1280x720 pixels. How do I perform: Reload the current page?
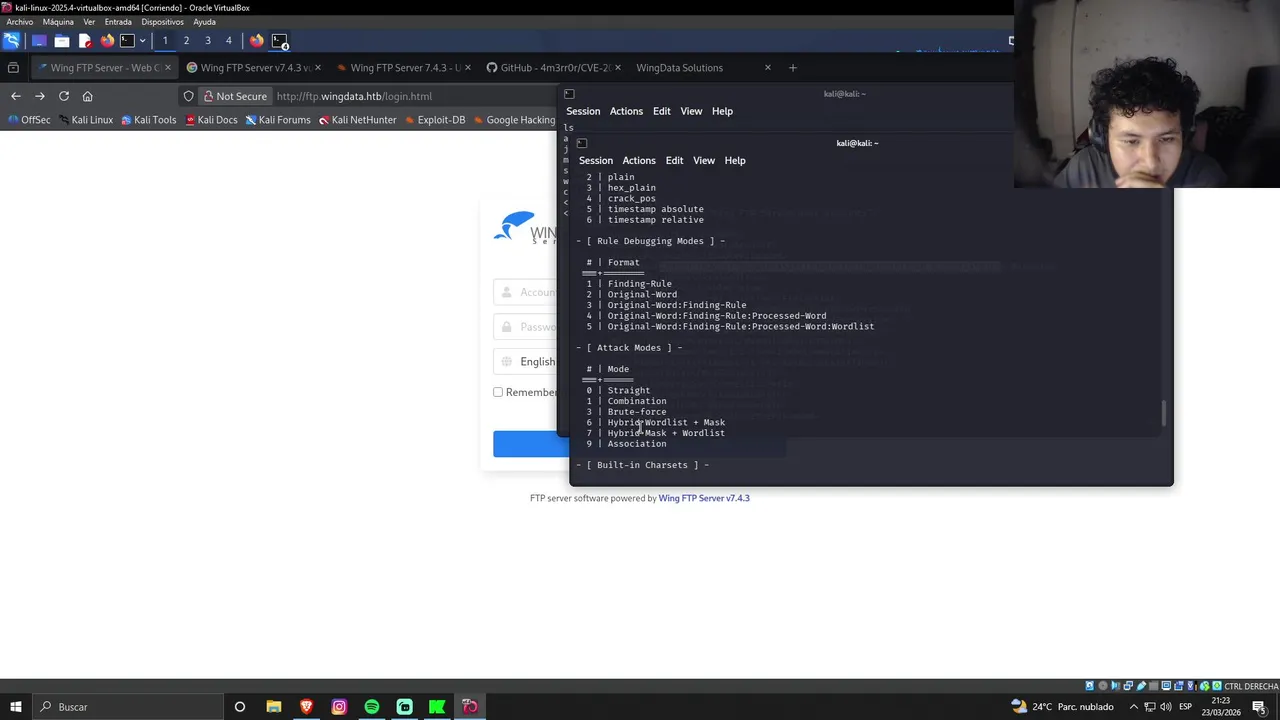(64, 96)
